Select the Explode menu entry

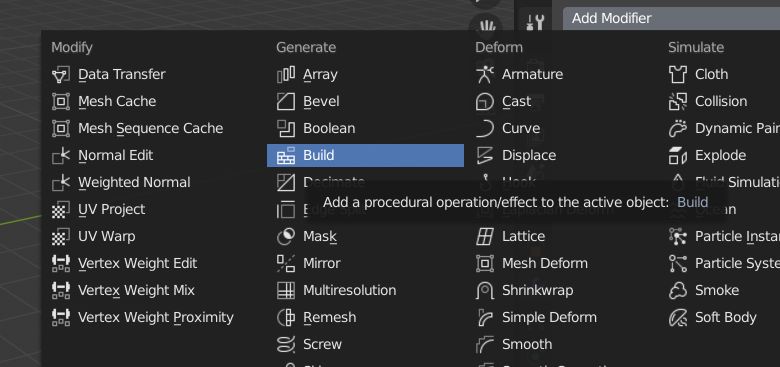coord(720,156)
